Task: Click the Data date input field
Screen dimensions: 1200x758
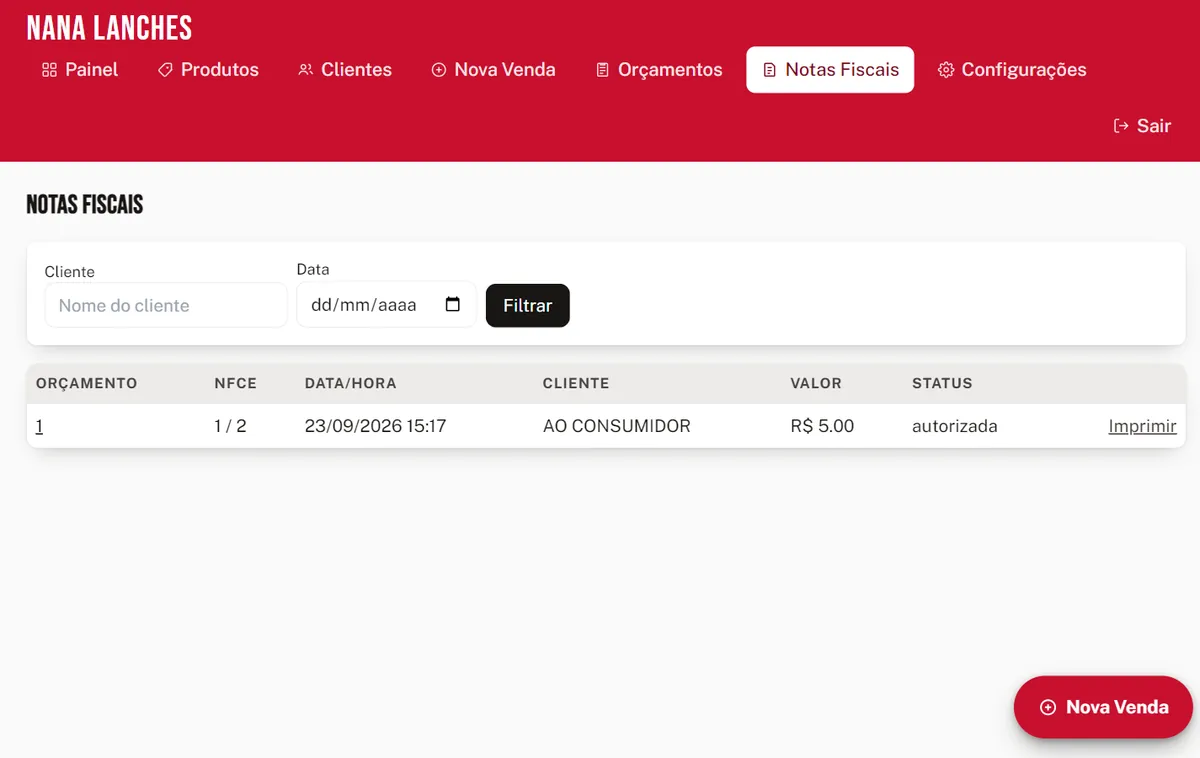Action: coord(386,304)
